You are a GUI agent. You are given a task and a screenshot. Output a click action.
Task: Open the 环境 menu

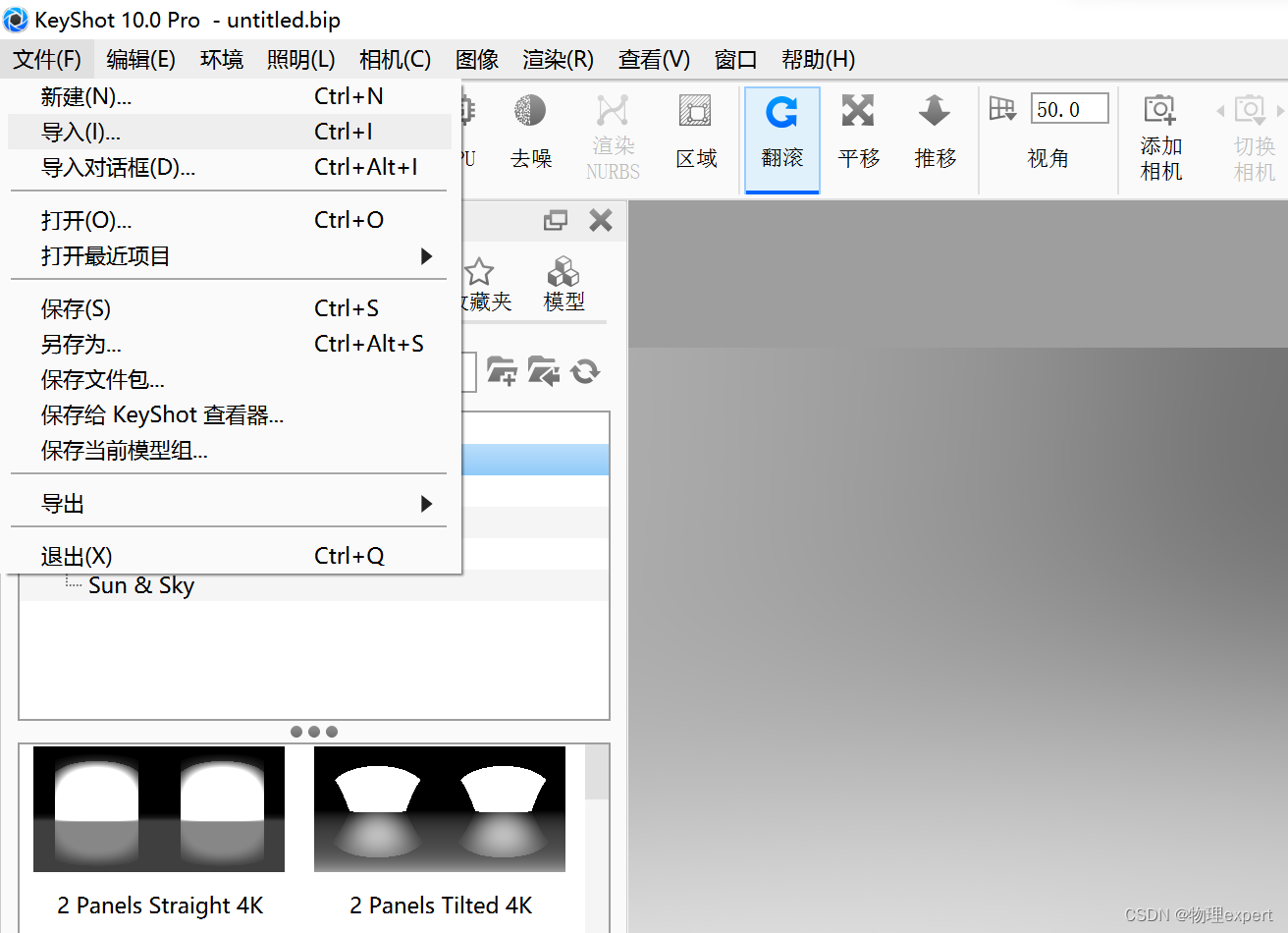coord(222,60)
